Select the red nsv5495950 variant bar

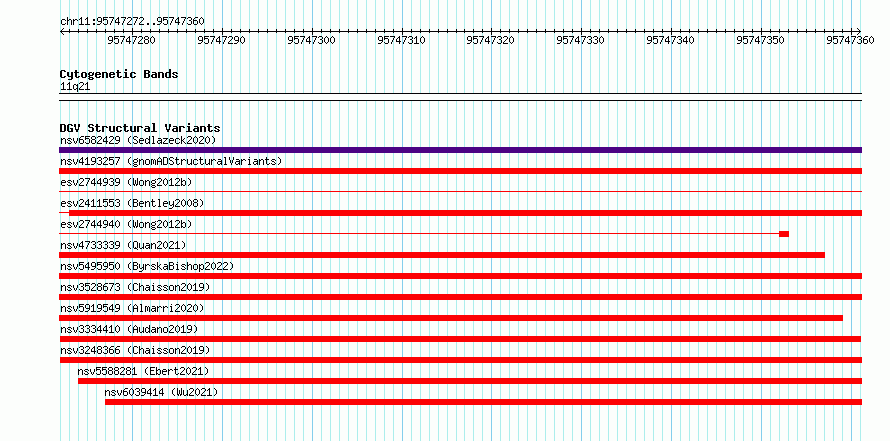[460, 276]
